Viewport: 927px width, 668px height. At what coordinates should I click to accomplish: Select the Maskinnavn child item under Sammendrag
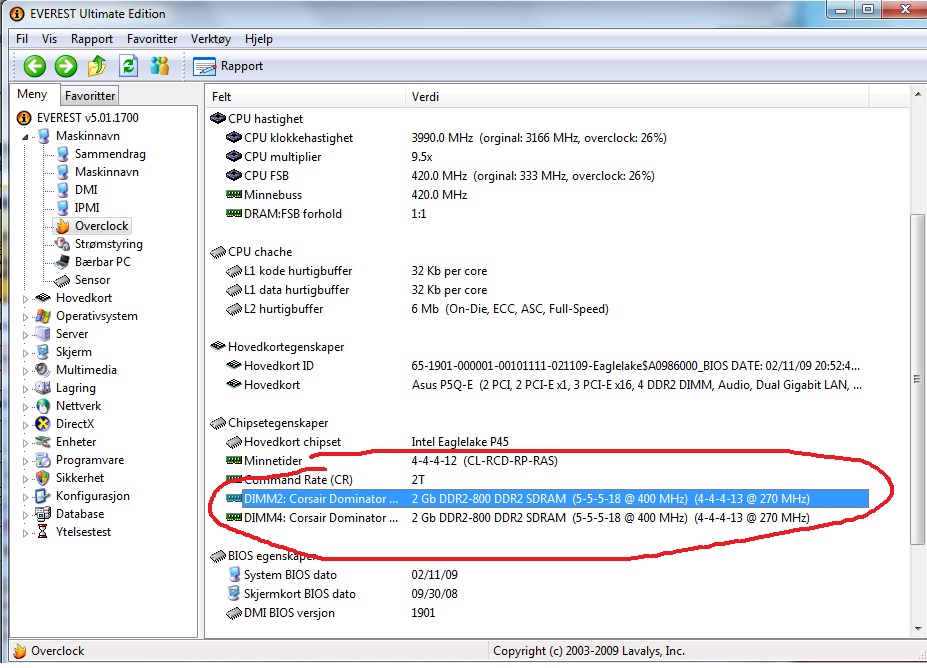tap(106, 172)
